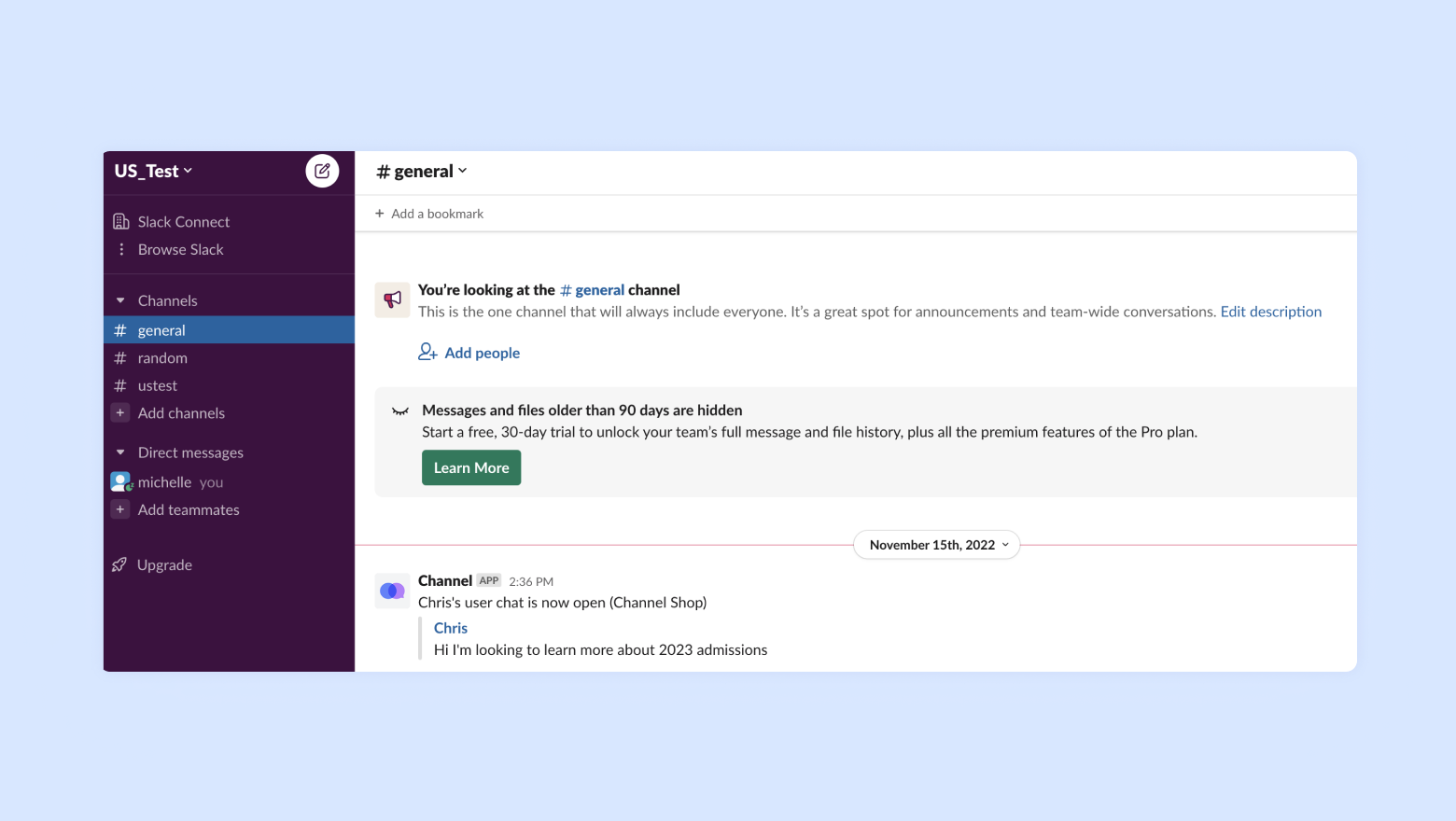
Task: Click the compose new message icon
Action: (x=322, y=171)
